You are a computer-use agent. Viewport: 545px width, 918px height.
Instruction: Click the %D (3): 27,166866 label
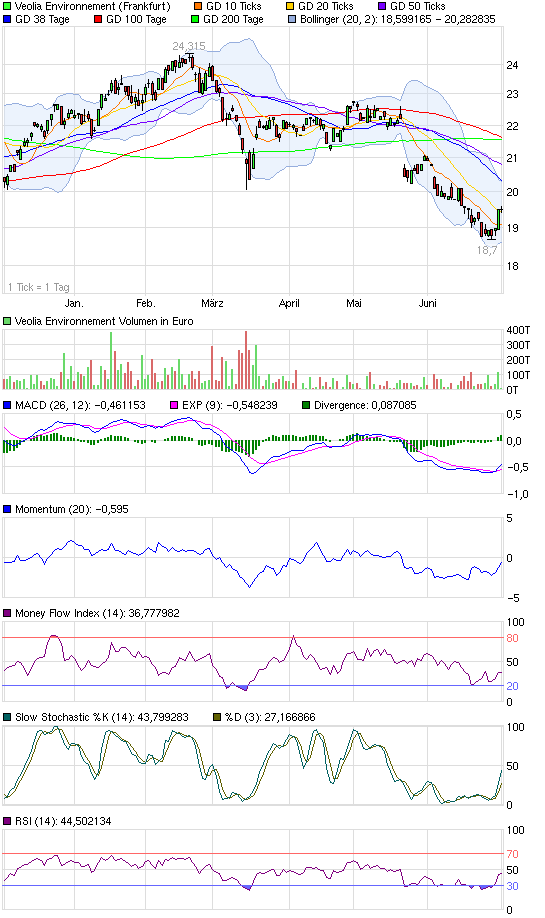pyautogui.click(x=270, y=717)
